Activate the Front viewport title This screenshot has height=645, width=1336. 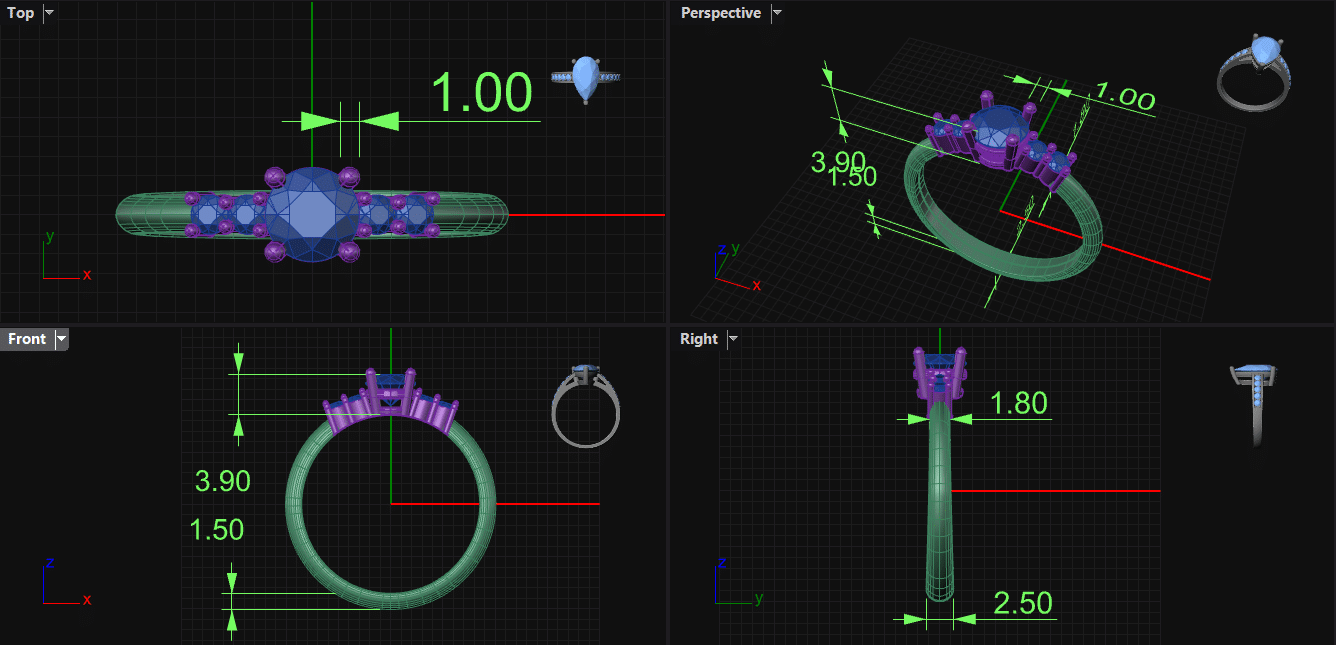(27, 339)
